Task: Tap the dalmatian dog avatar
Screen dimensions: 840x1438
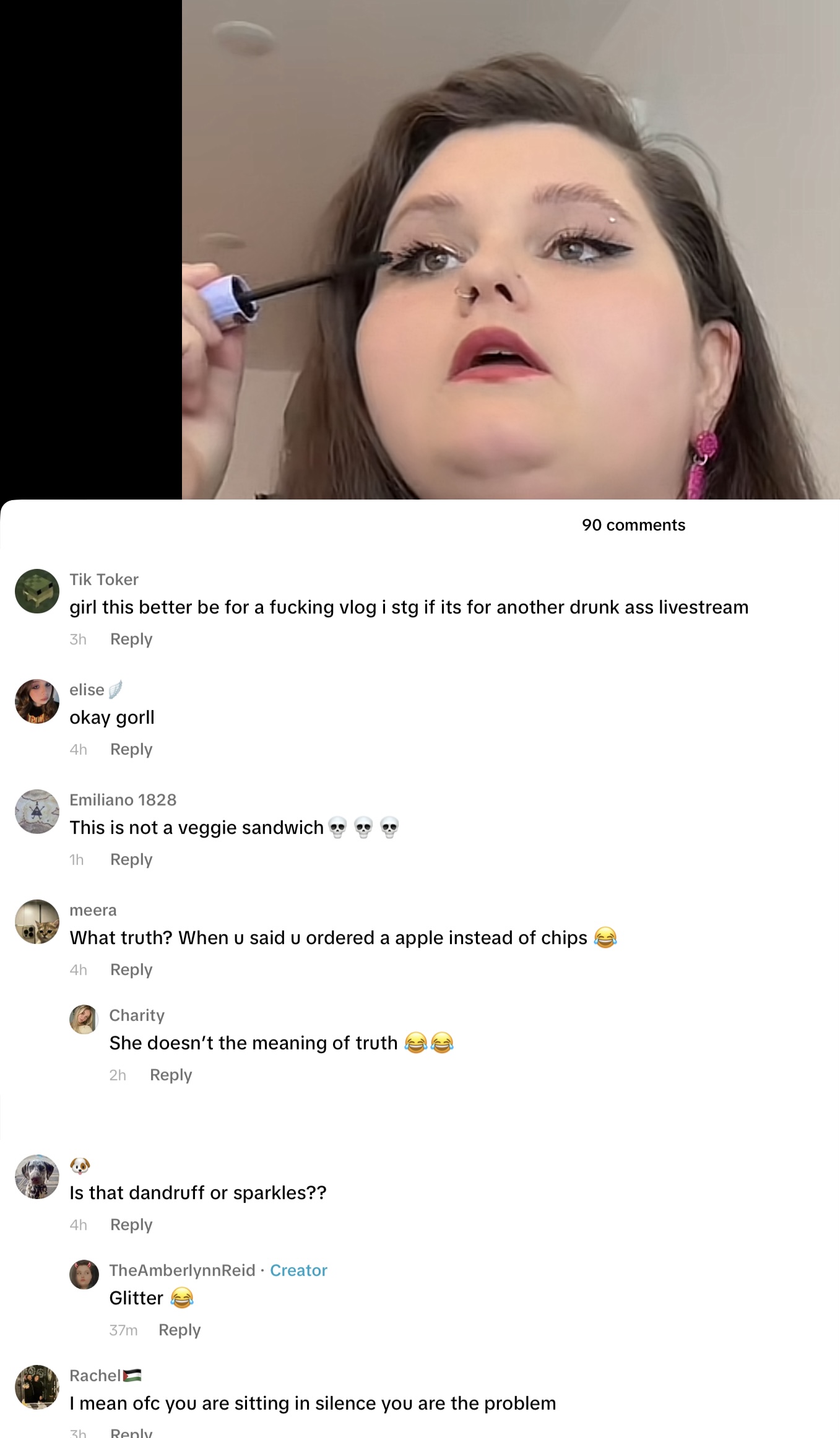Action: (x=37, y=1177)
